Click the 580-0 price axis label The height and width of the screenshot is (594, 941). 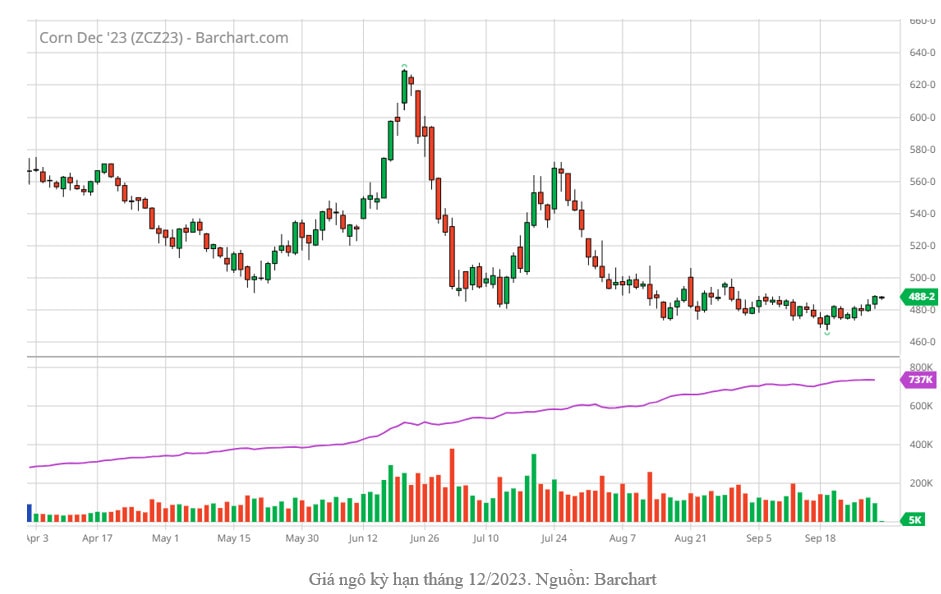(922, 149)
